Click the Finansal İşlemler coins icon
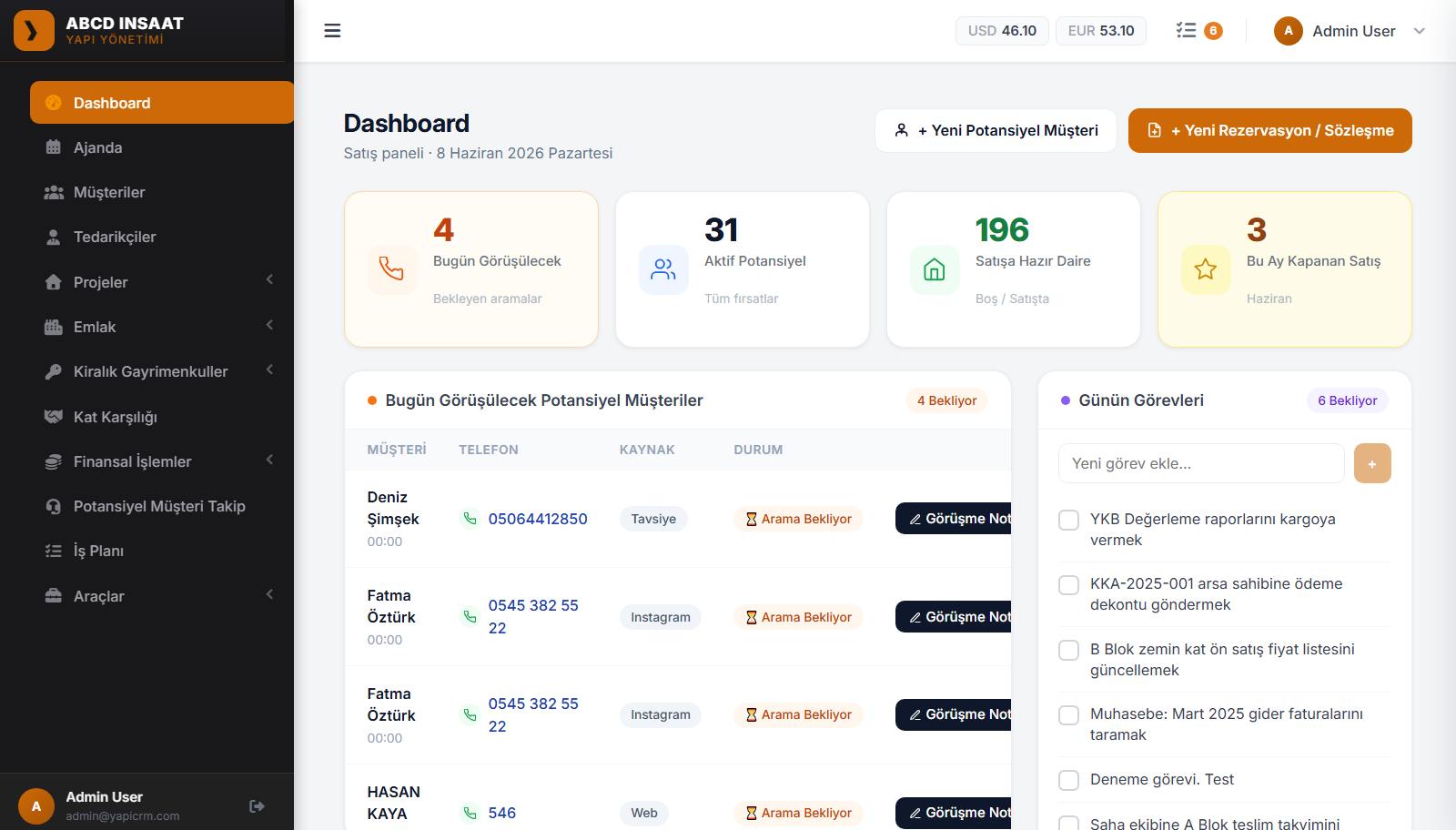 point(54,461)
